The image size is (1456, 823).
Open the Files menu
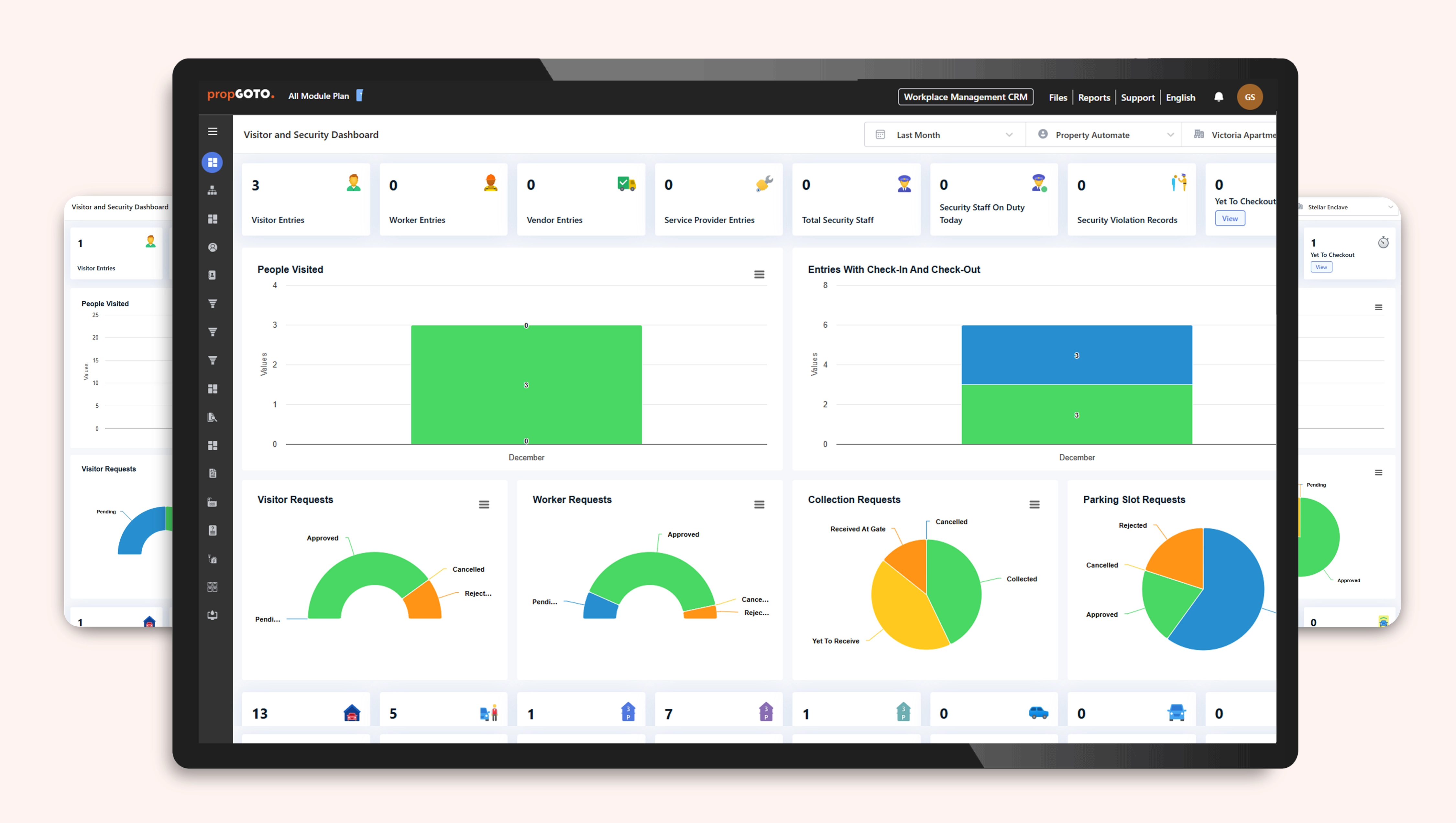click(x=1057, y=98)
